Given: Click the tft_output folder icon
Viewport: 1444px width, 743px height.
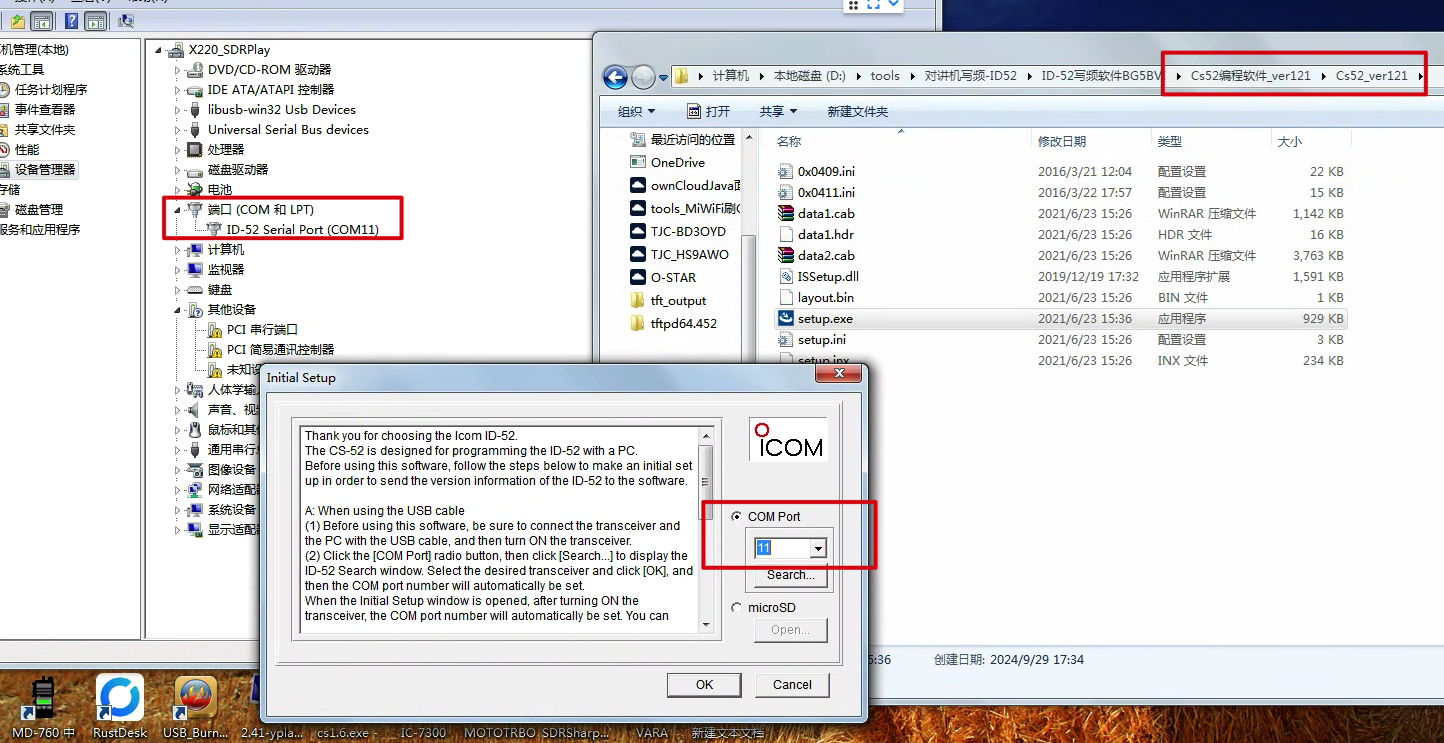Looking at the screenshot, I should click(638, 300).
